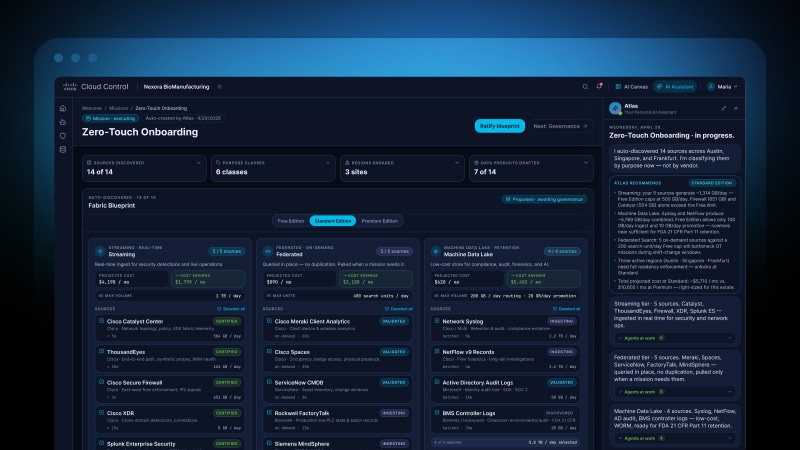Open the robot agent icon in sidebar
The image size is (800, 450).
63,122
